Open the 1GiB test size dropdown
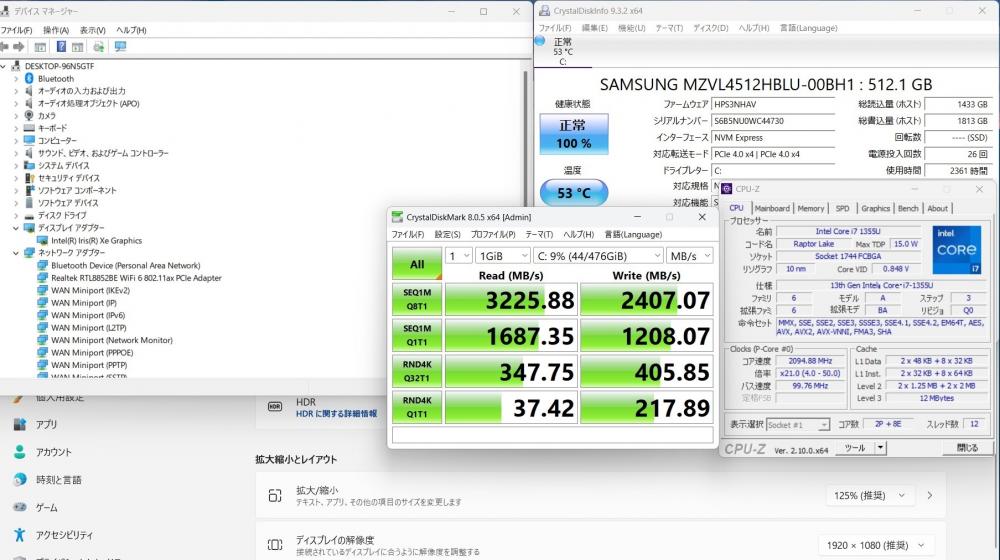The height and width of the screenshot is (560, 1000). (x=503, y=256)
